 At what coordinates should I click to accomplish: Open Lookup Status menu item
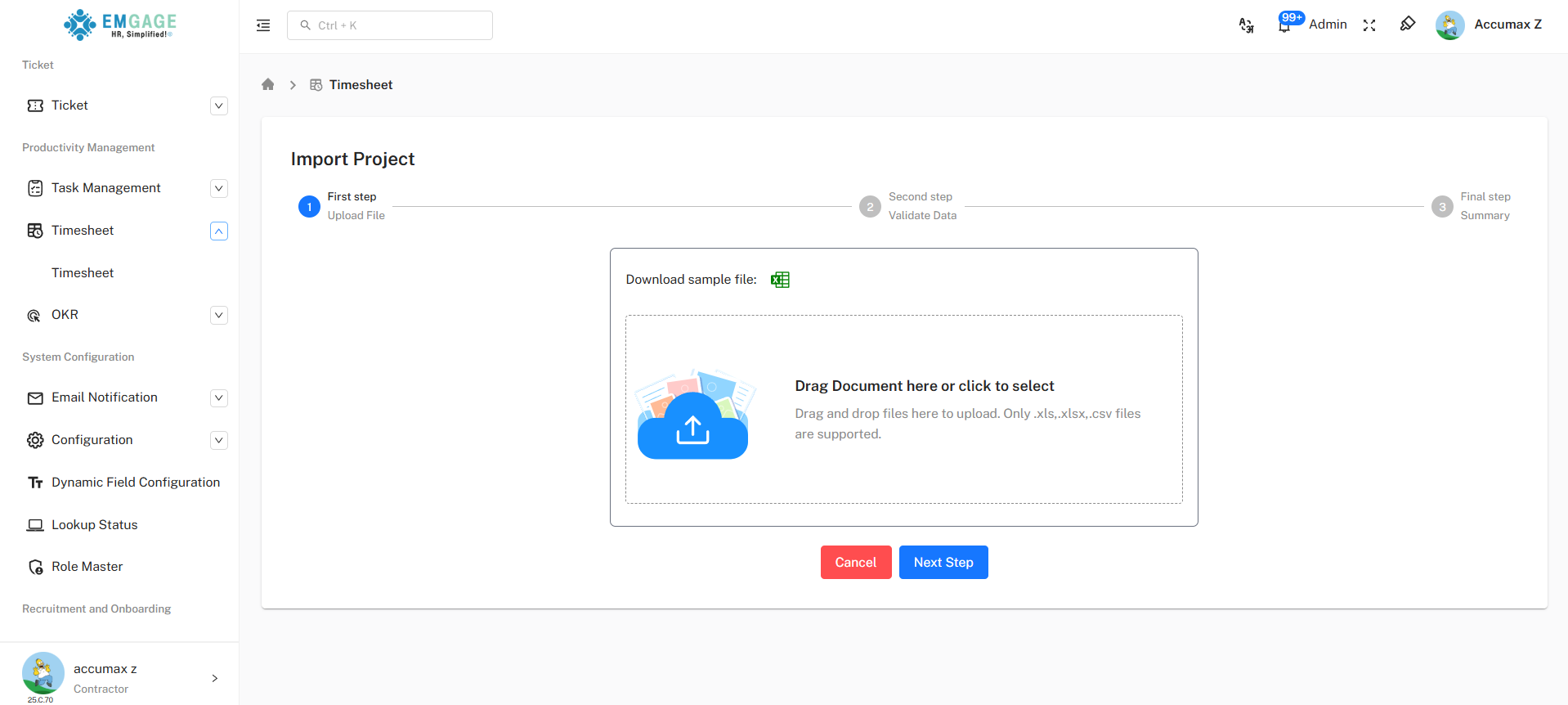pos(95,525)
